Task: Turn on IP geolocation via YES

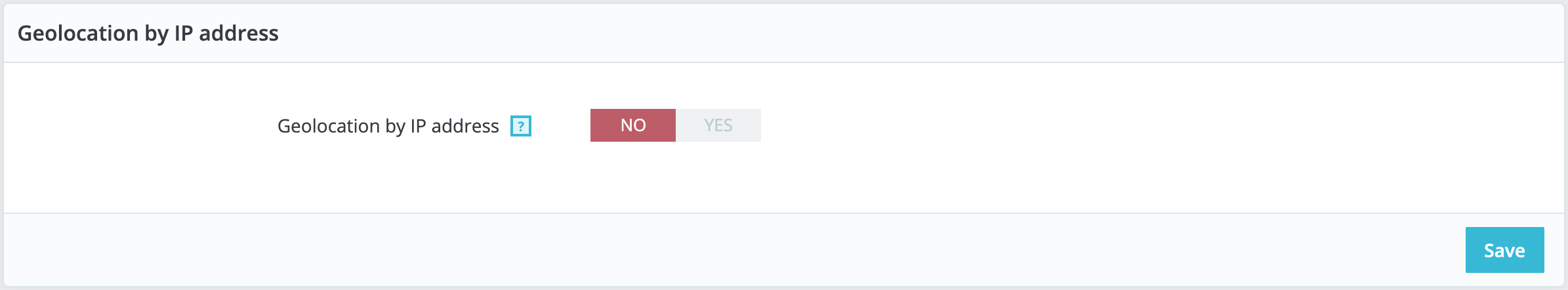Action: pyautogui.click(x=718, y=125)
